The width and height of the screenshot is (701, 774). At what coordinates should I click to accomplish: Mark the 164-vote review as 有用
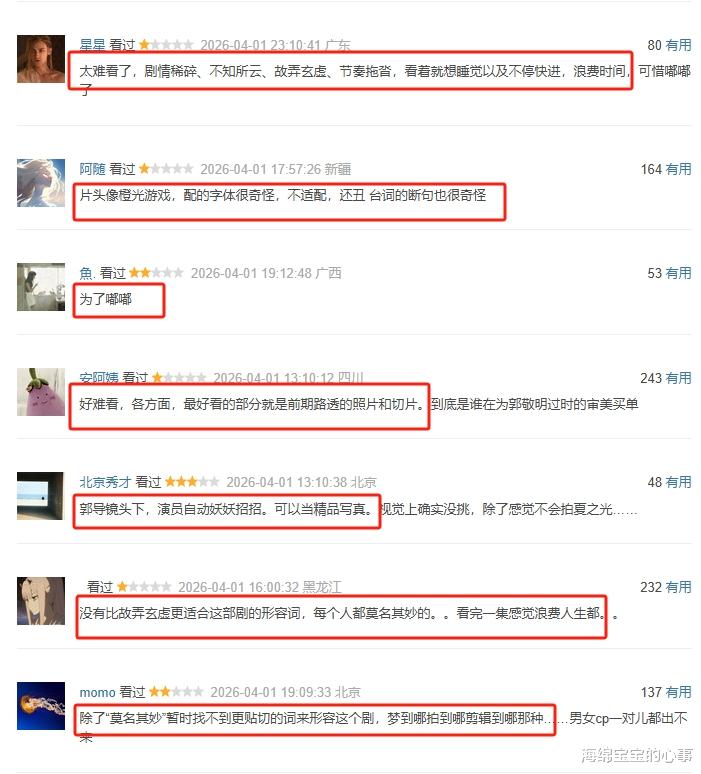[678, 169]
